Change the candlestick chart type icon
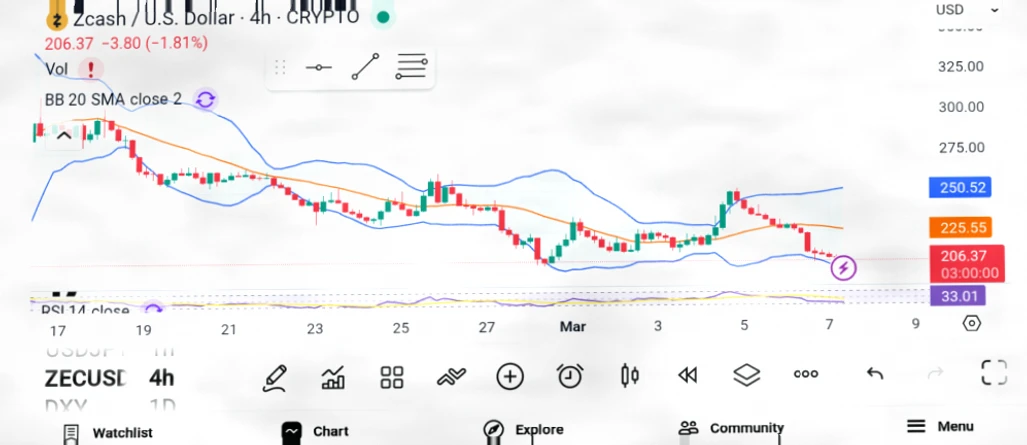 point(629,376)
